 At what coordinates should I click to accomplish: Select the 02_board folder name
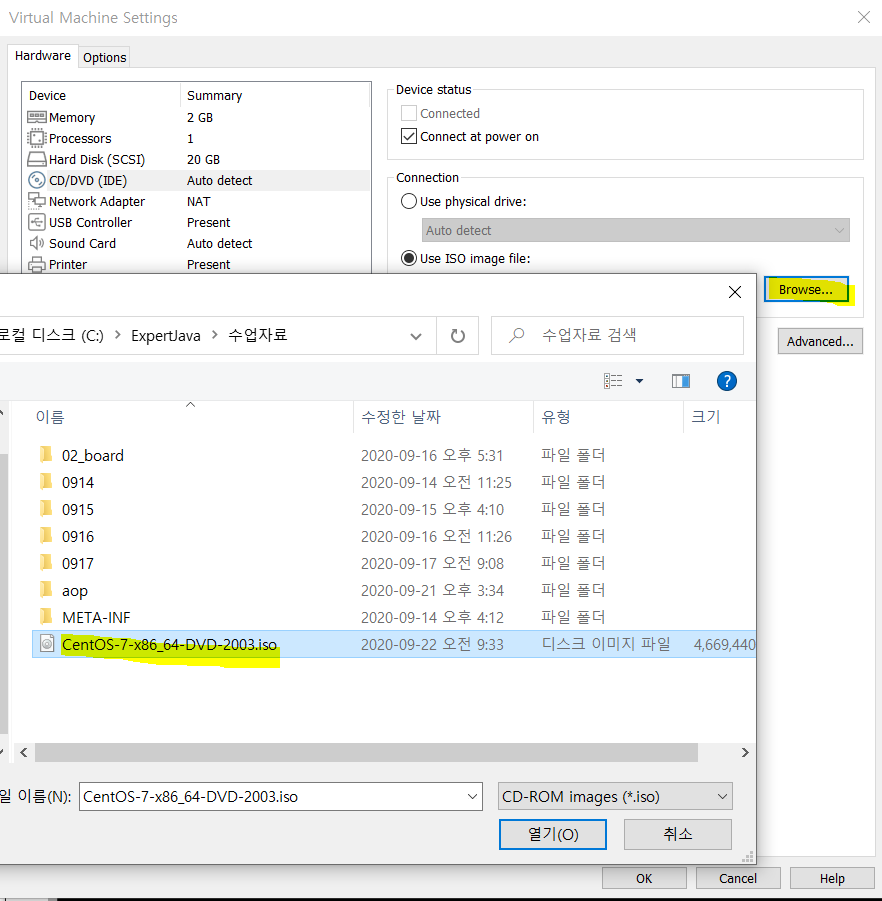click(x=93, y=455)
